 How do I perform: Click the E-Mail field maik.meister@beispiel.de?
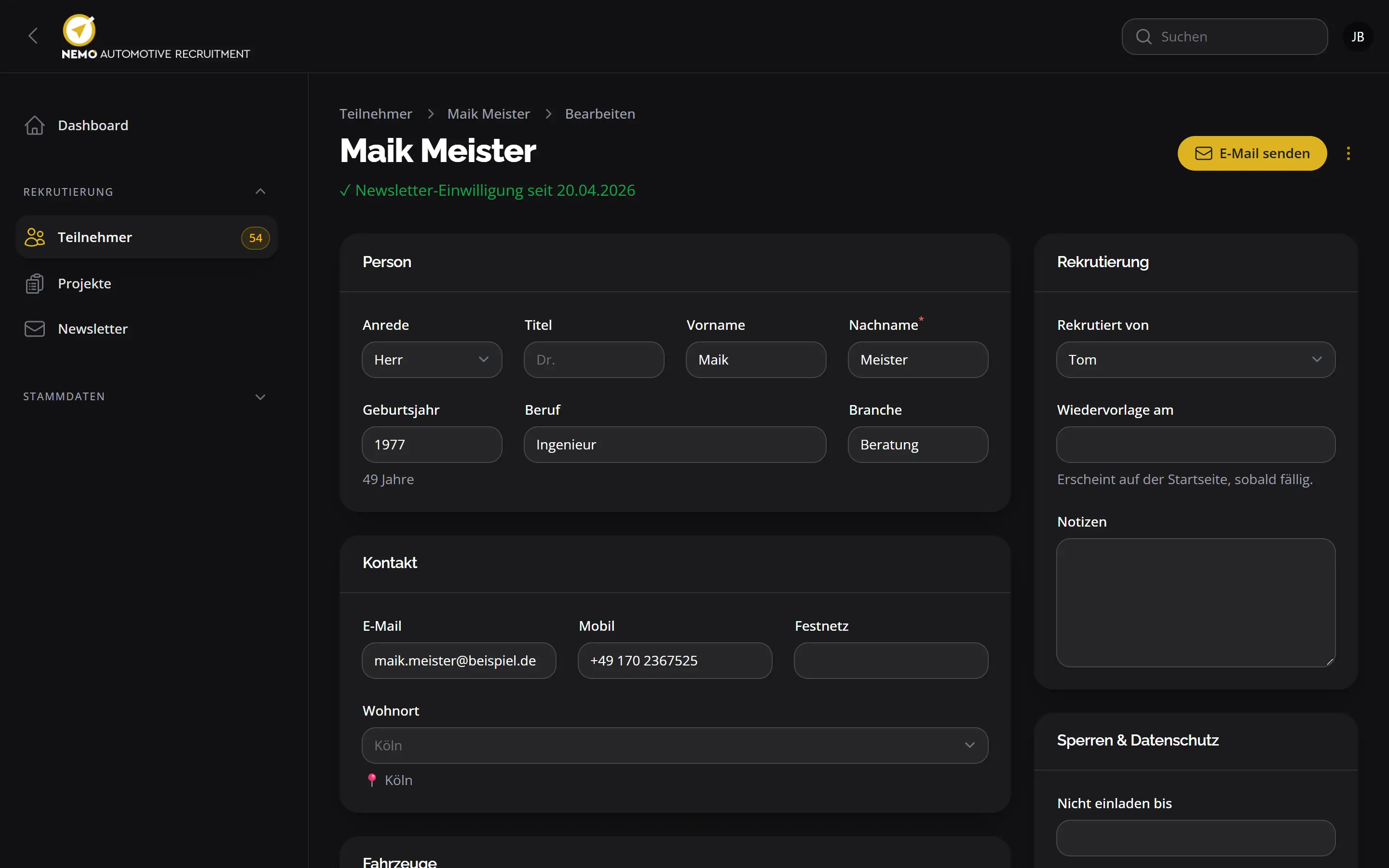(459, 661)
